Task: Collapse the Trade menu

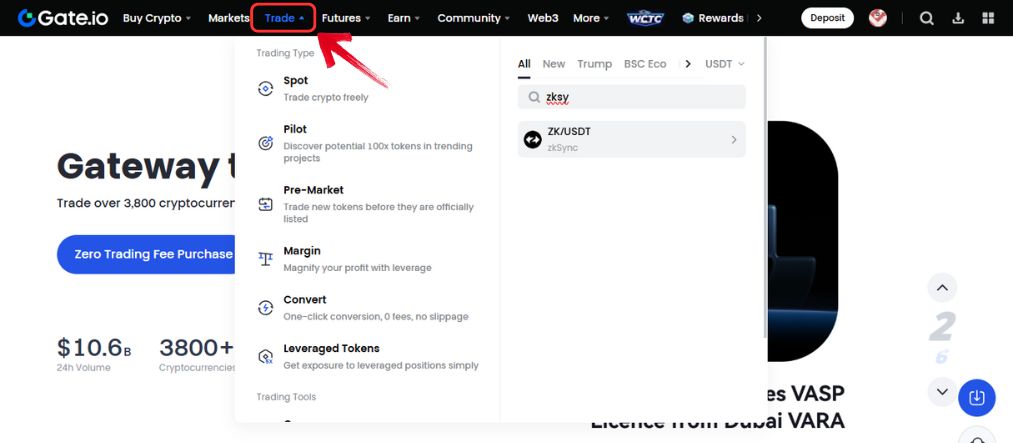Action: click(284, 18)
